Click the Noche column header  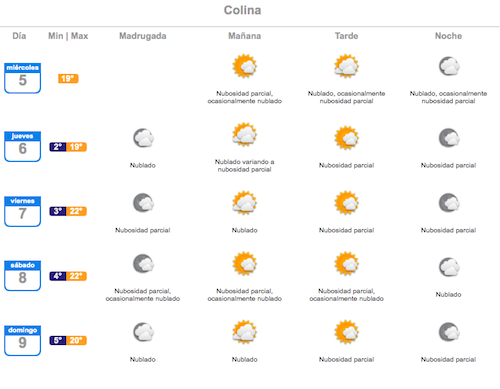pos(448,36)
